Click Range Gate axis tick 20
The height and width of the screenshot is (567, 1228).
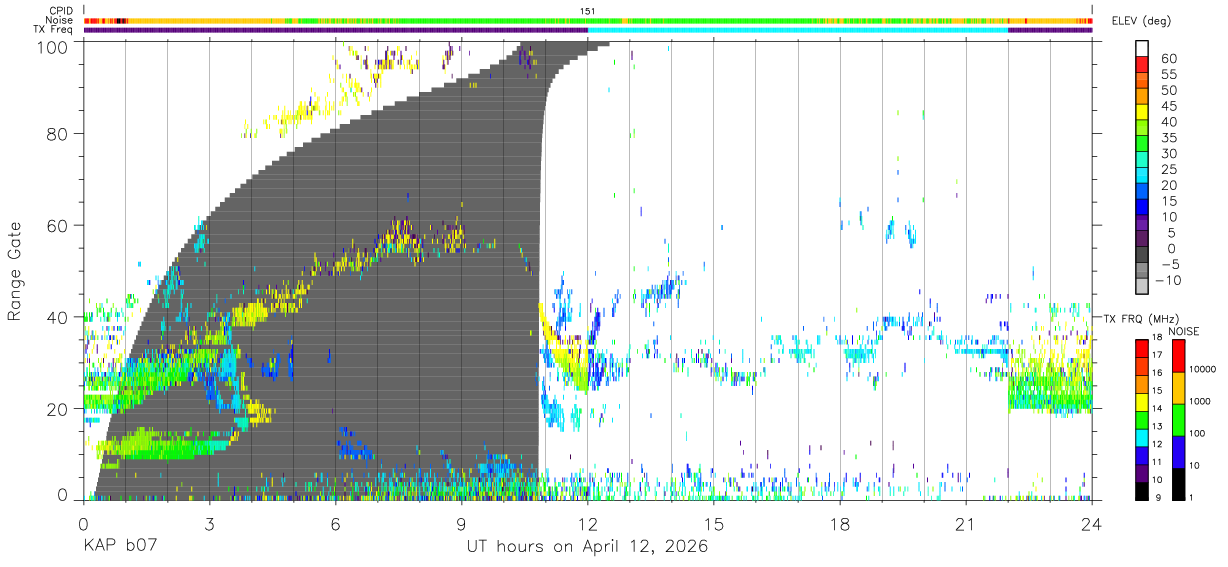[57, 409]
